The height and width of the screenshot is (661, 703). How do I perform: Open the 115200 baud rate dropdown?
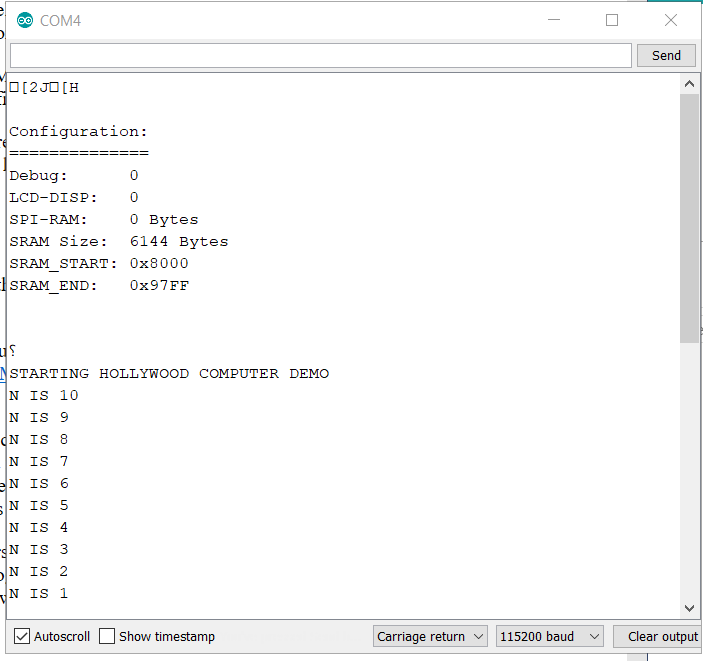tap(550, 636)
